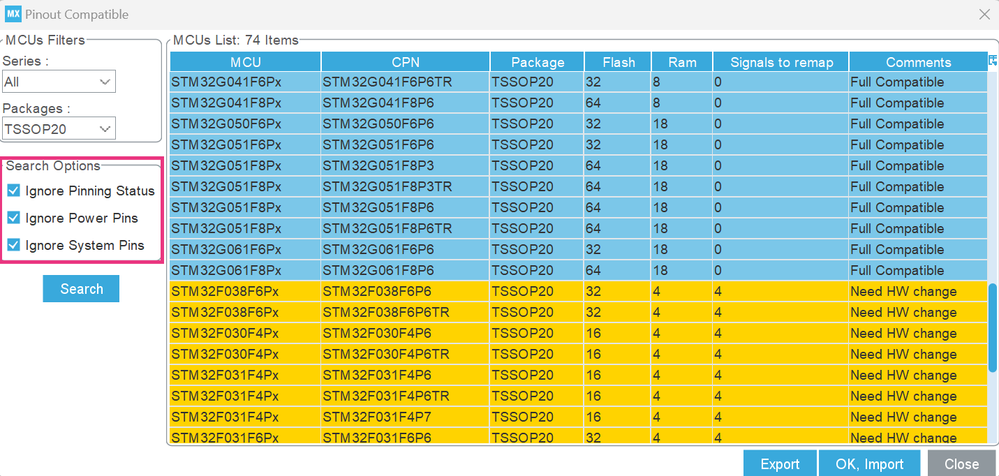Viewport: 999px width, 476px height.
Task: Sort by the Comments column header
Action: (x=918, y=62)
